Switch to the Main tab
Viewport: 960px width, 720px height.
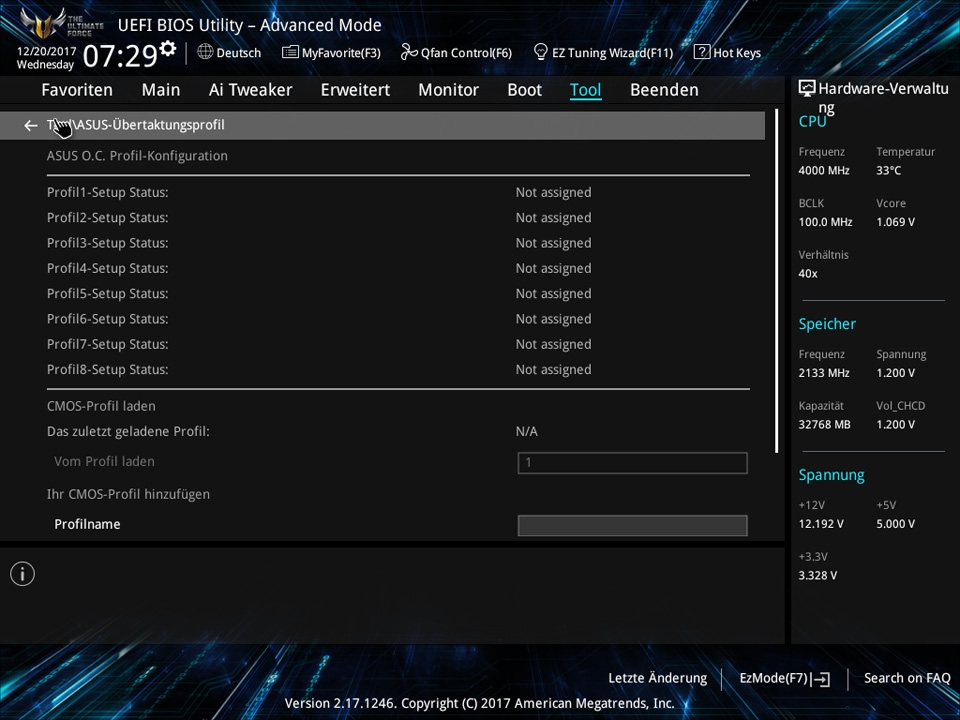pyautogui.click(x=161, y=90)
